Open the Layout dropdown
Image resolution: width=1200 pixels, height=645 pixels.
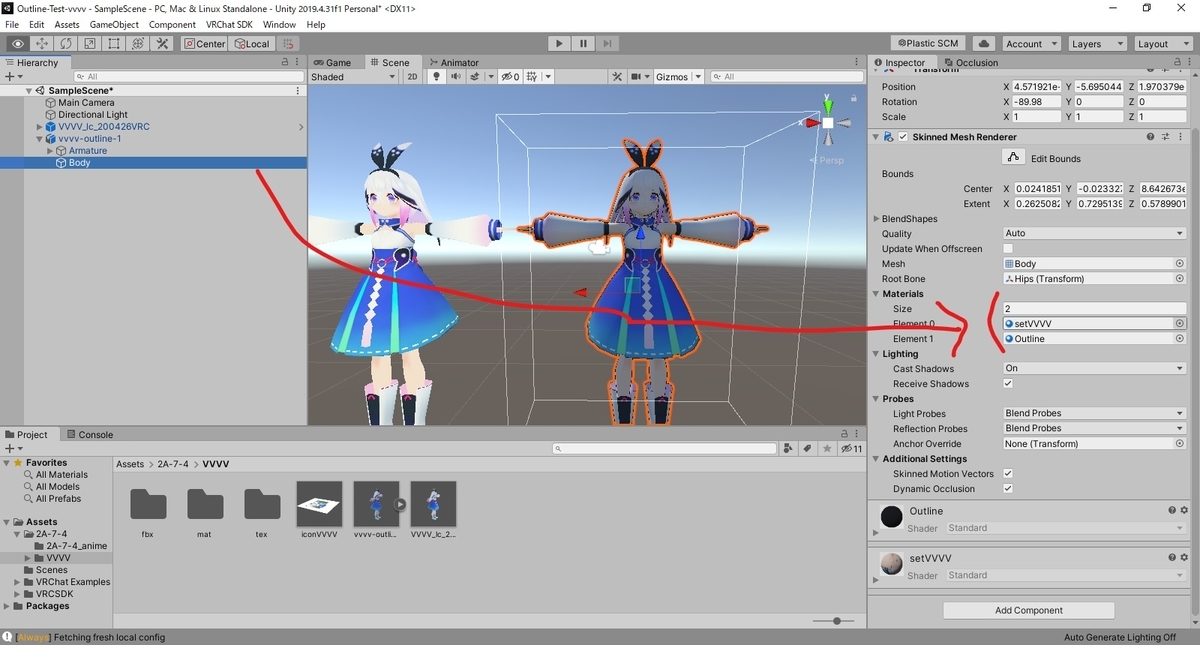tap(1163, 44)
